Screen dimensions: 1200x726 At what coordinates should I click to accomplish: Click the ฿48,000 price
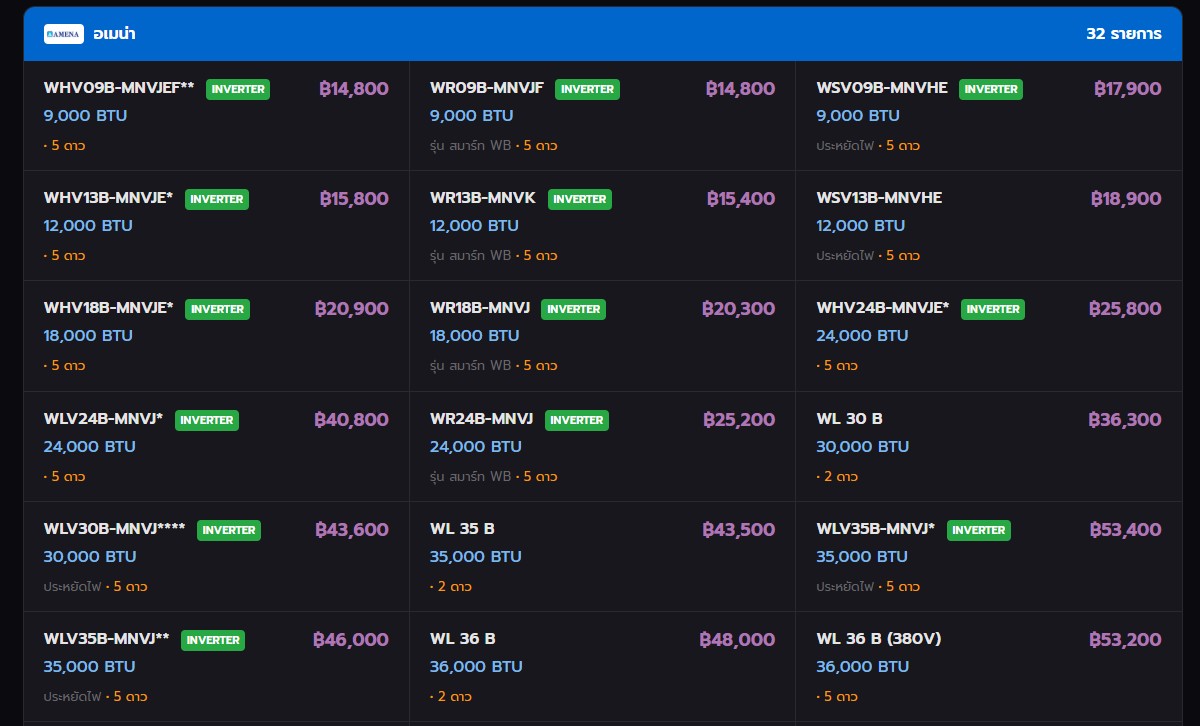point(737,640)
